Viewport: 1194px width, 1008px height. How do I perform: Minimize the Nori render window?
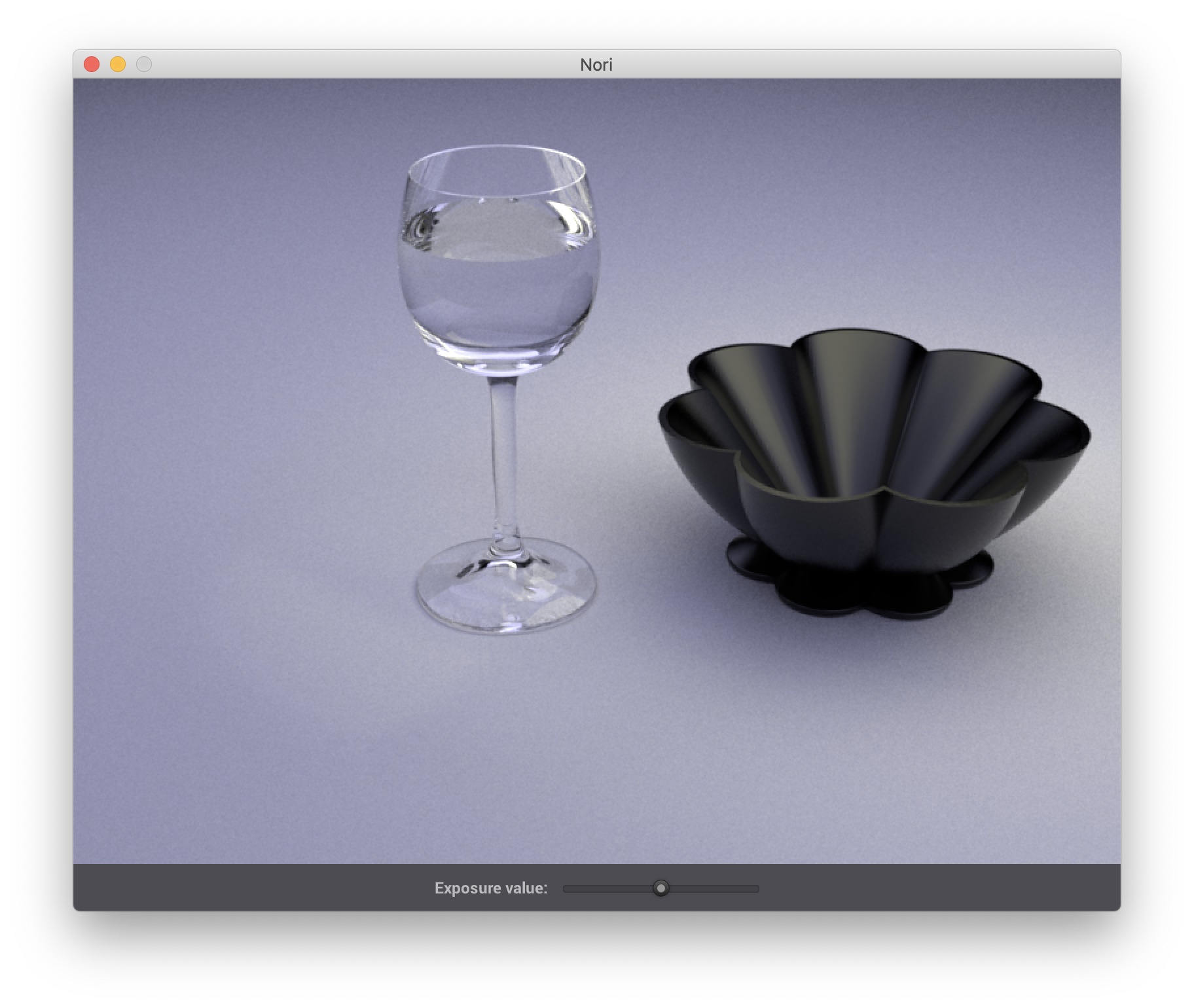point(118,63)
